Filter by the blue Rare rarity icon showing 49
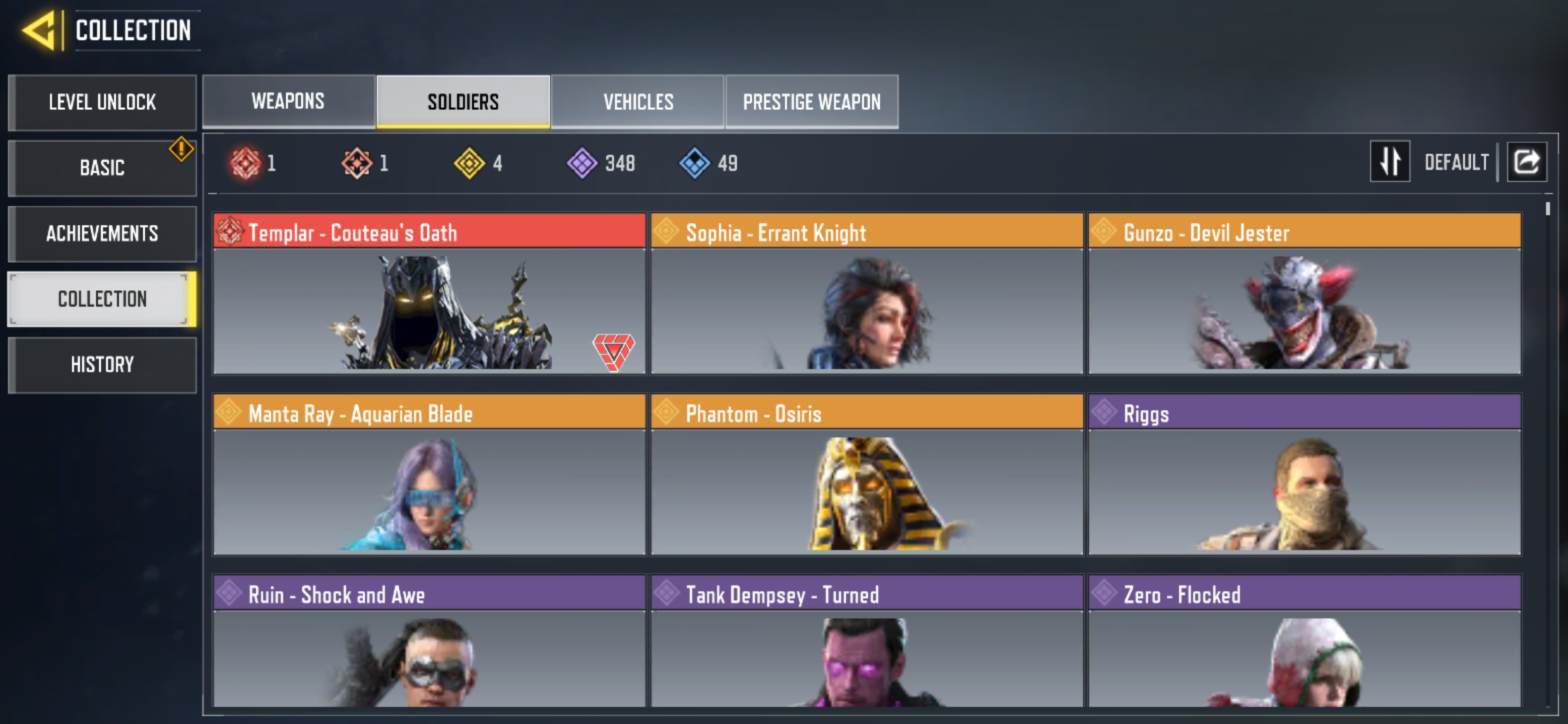Image resolution: width=1568 pixels, height=724 pixels. coord(694,163)
